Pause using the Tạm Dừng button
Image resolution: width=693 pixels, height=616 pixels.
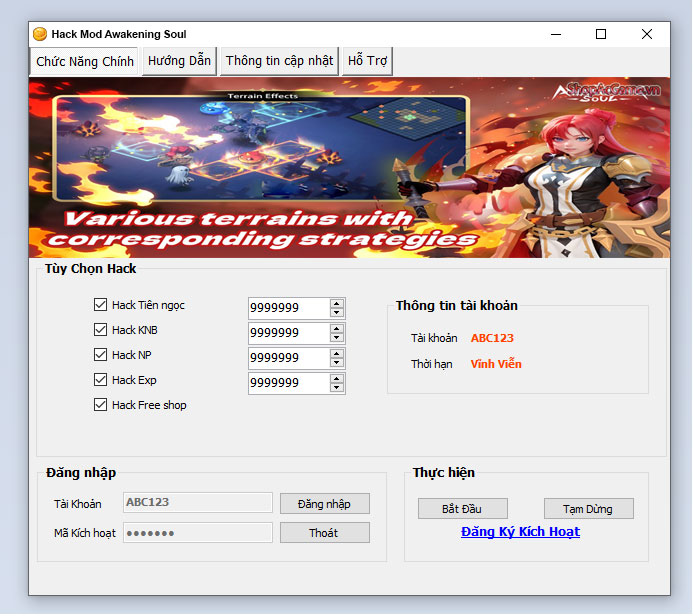point(589,509)
